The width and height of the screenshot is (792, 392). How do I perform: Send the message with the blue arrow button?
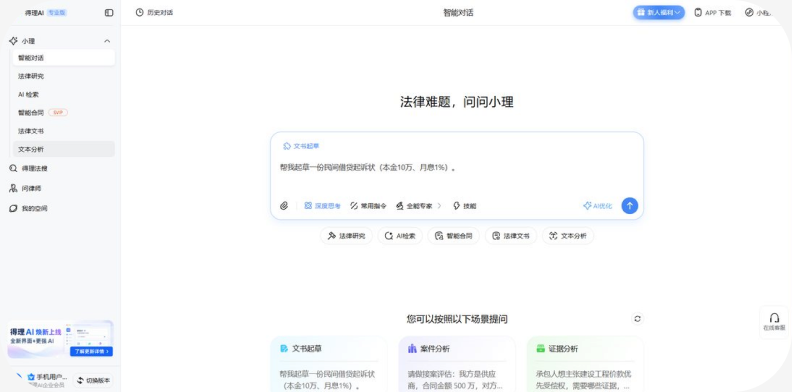pyautogui.click(x=629, y=206)
